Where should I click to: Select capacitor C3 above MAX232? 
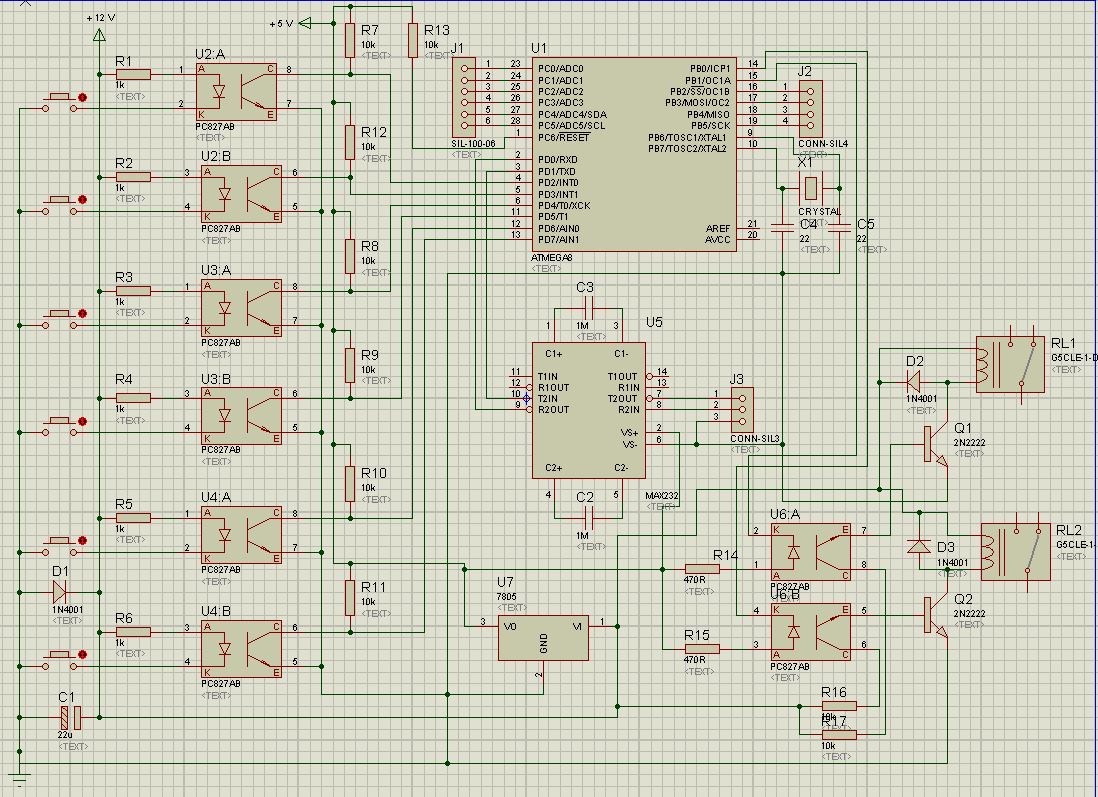pos(586,312)
